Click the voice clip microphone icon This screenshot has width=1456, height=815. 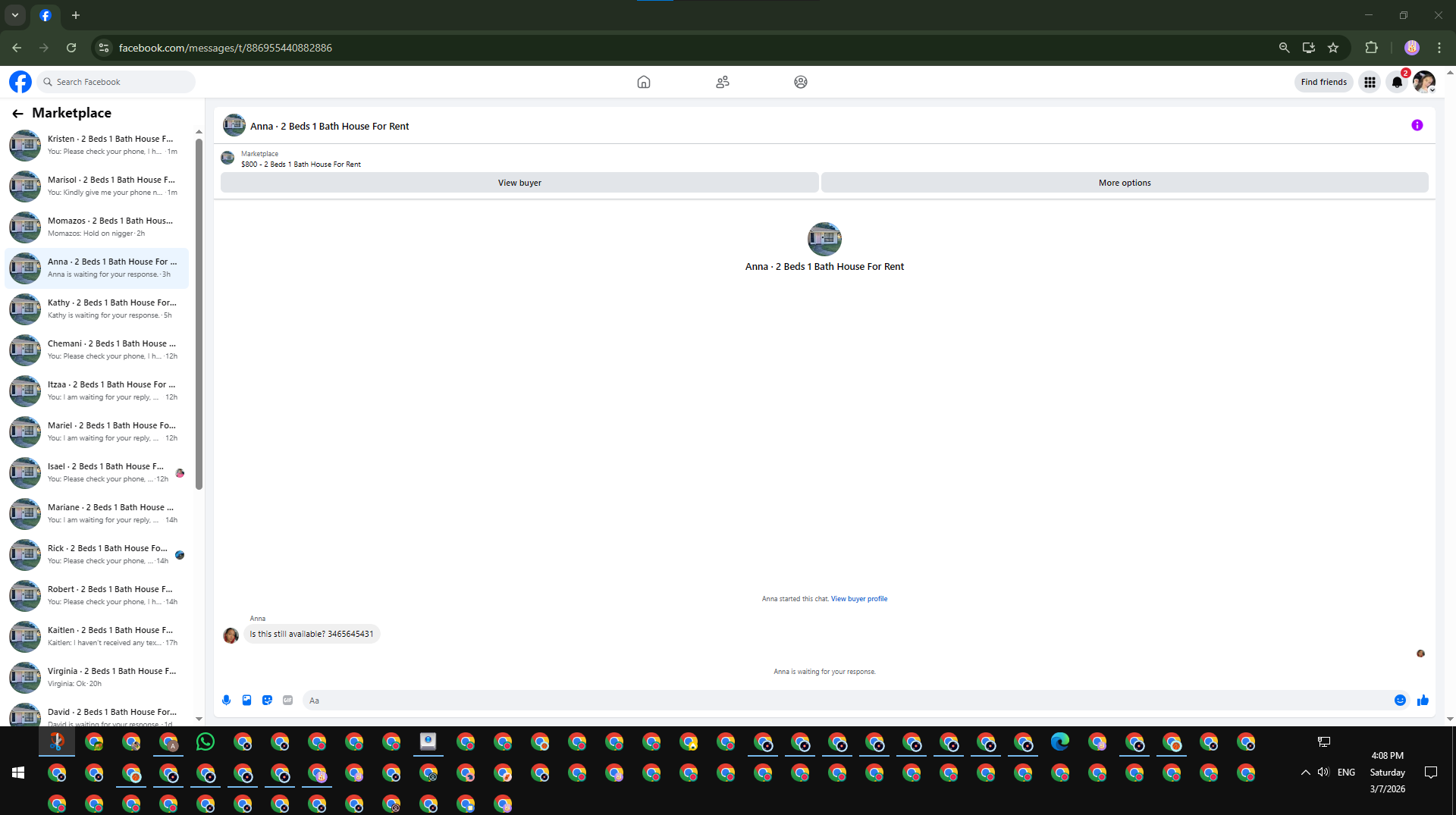point(226,701)
